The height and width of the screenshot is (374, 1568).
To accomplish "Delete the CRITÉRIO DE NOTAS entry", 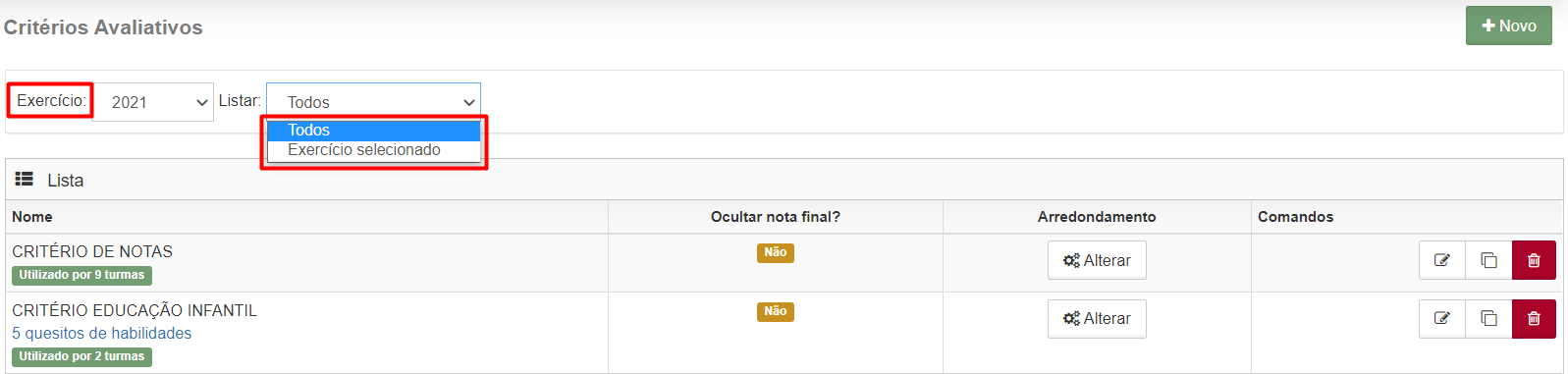I will (x=1534, y=260).
